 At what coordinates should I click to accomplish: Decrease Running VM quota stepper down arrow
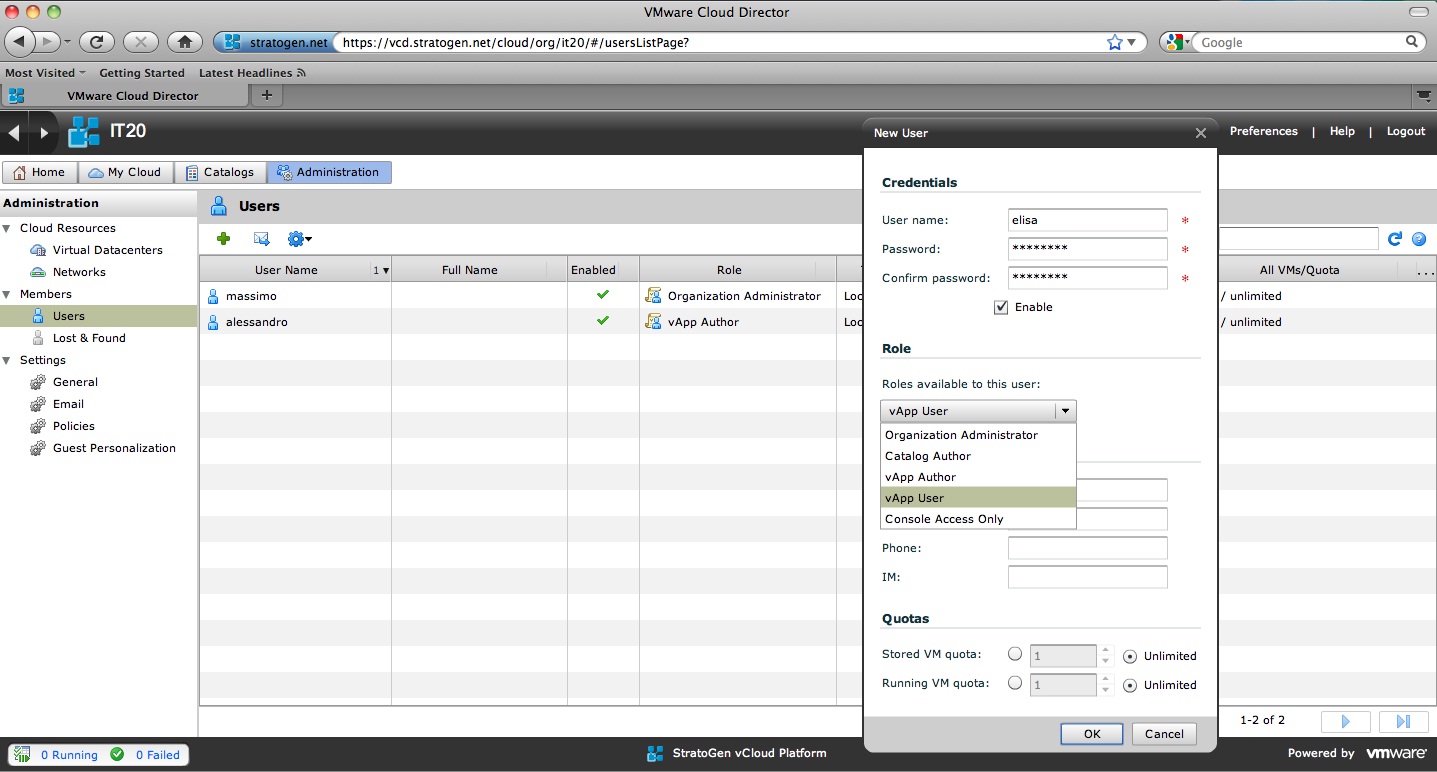[x=1105, y=690]
